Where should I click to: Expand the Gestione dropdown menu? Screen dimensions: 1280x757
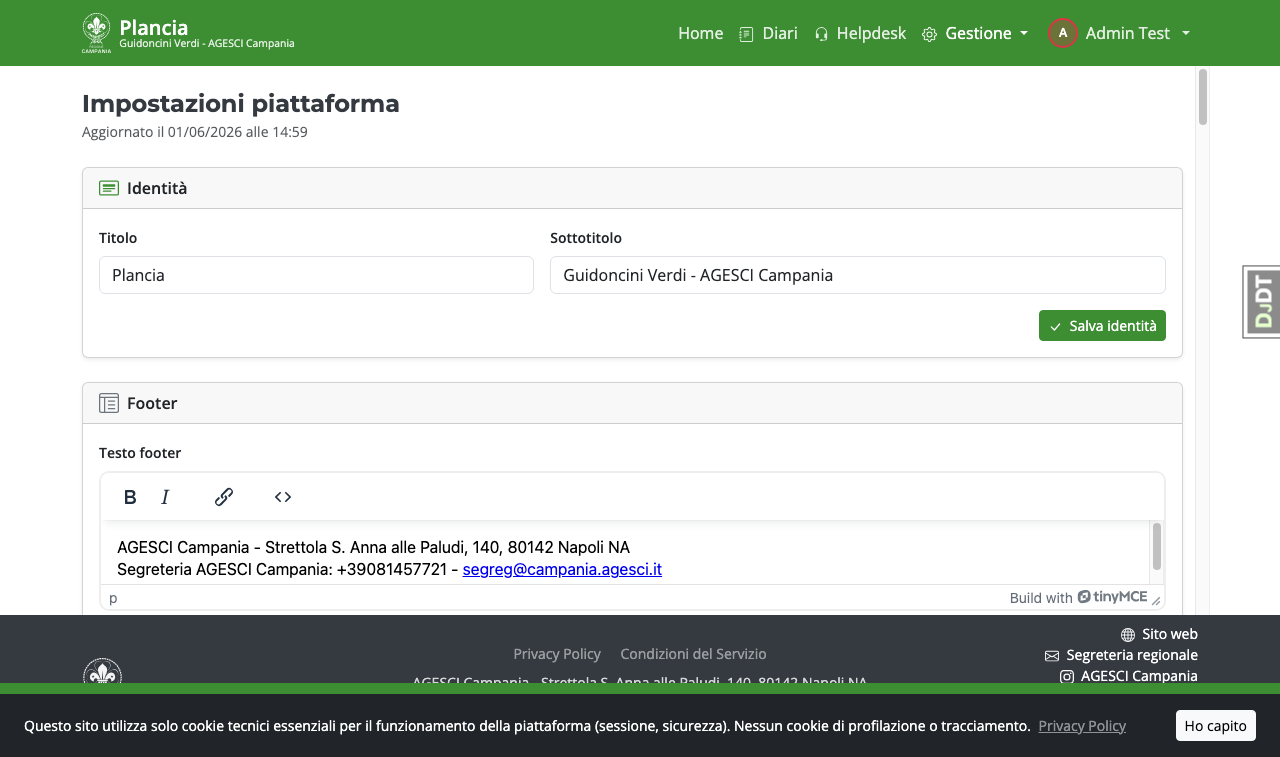[x=975, y=33]
